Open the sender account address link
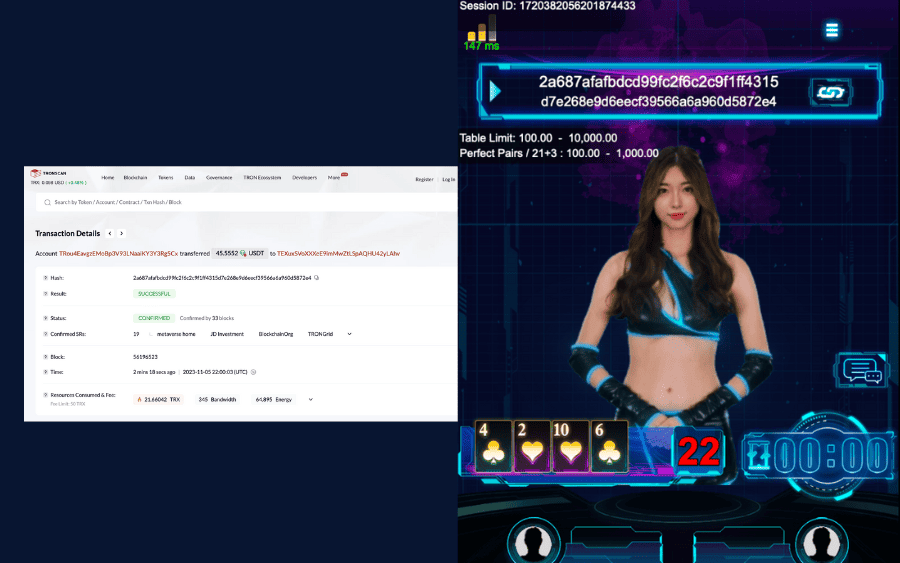The image size is (900, 563). (117, 254)
